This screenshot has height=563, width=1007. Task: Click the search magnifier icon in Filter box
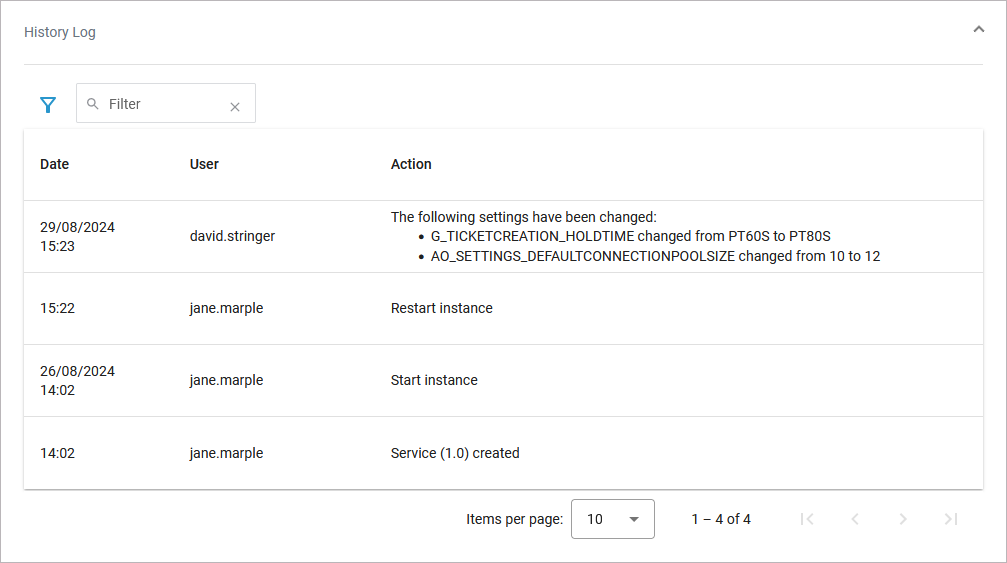click(93, 104)
